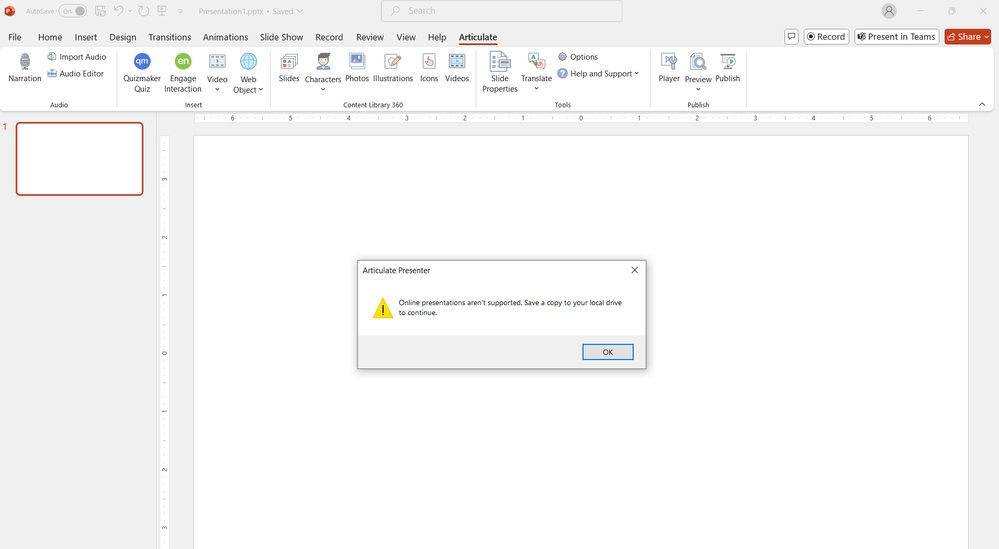Viewport: 999px width, 549px height.
Task: Switch to the Slide Show tab
Action: 282,37
